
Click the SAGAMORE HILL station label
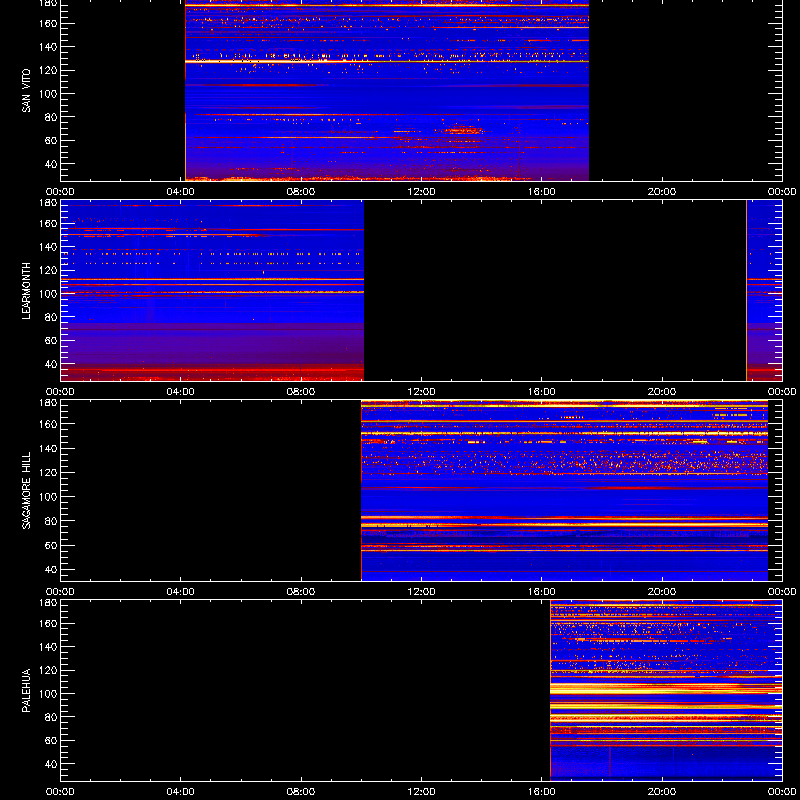pos(27,490)
